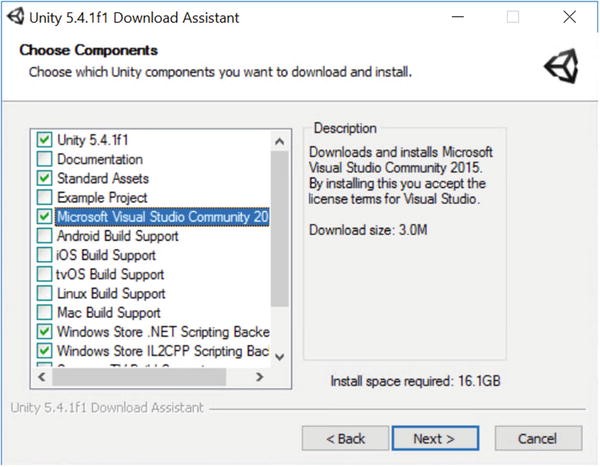Enable the Linux Build Support checkbox
600x467 pixels.
click(x=44, y=293)
